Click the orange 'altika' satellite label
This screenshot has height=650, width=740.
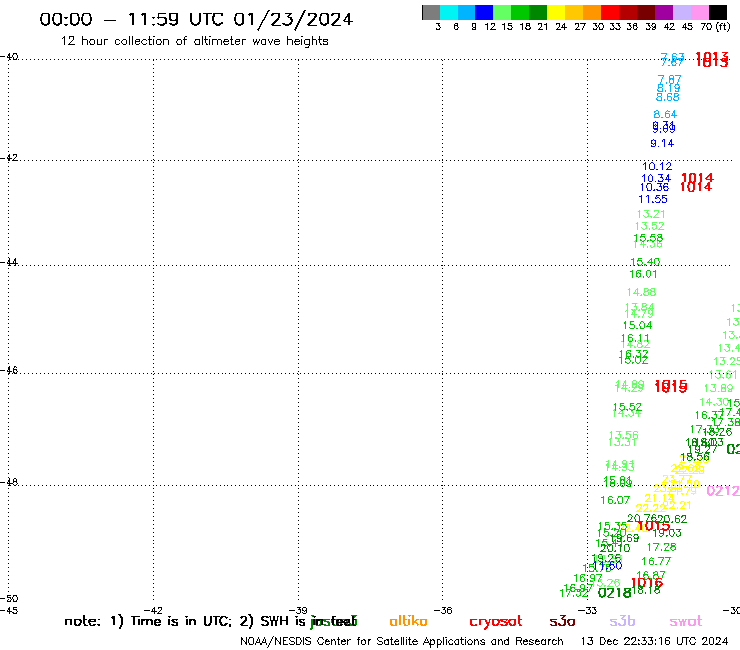click(x=408, y=621)
